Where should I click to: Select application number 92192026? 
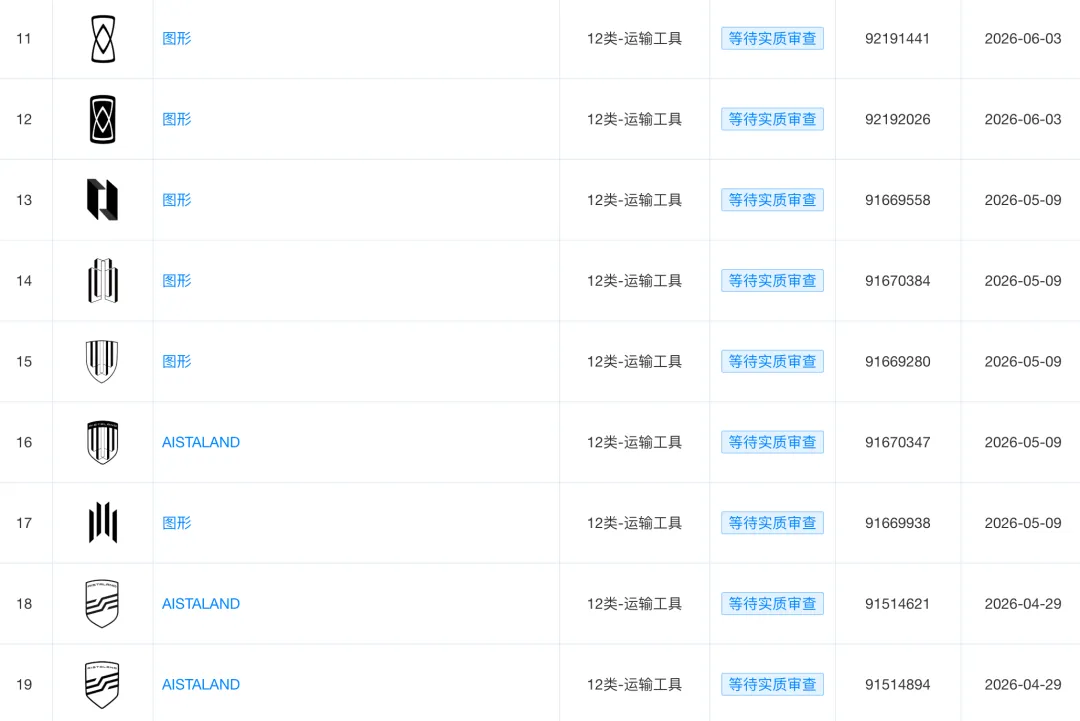[x=897, y=119]
